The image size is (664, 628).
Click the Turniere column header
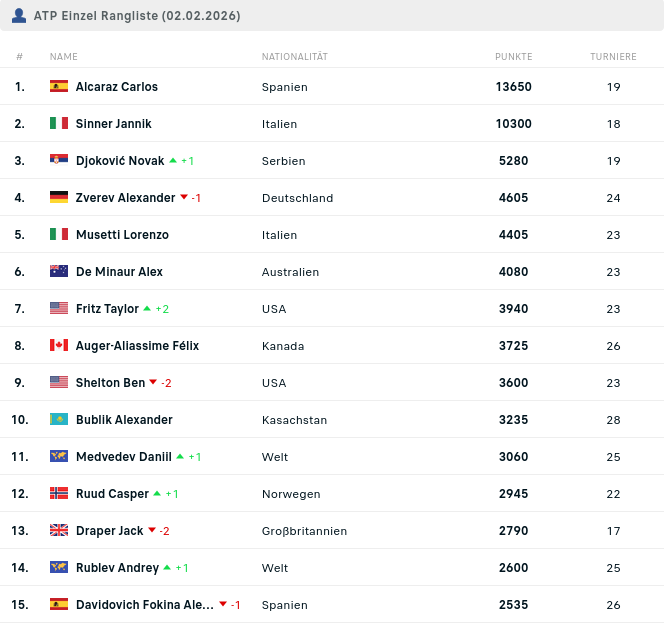613,57
